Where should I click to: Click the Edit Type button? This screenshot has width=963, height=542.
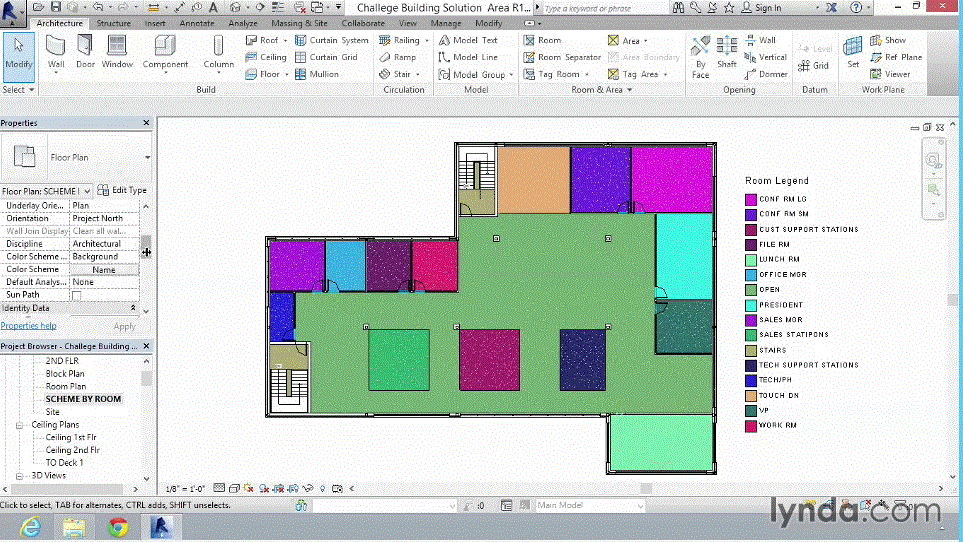122,190
